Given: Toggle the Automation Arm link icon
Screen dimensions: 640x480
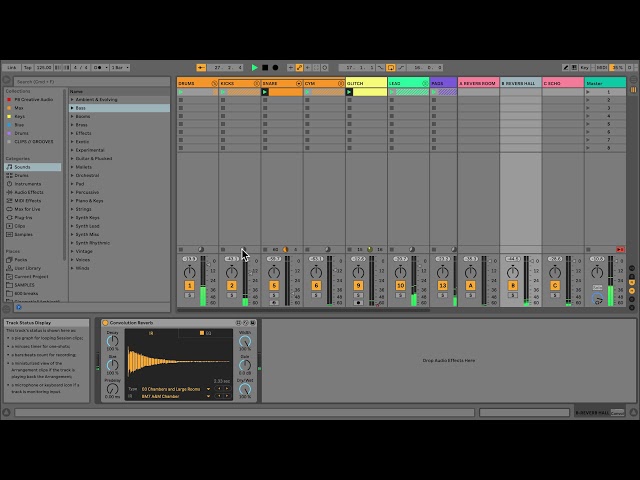Looking at the screenshot, I should [299, 67].
